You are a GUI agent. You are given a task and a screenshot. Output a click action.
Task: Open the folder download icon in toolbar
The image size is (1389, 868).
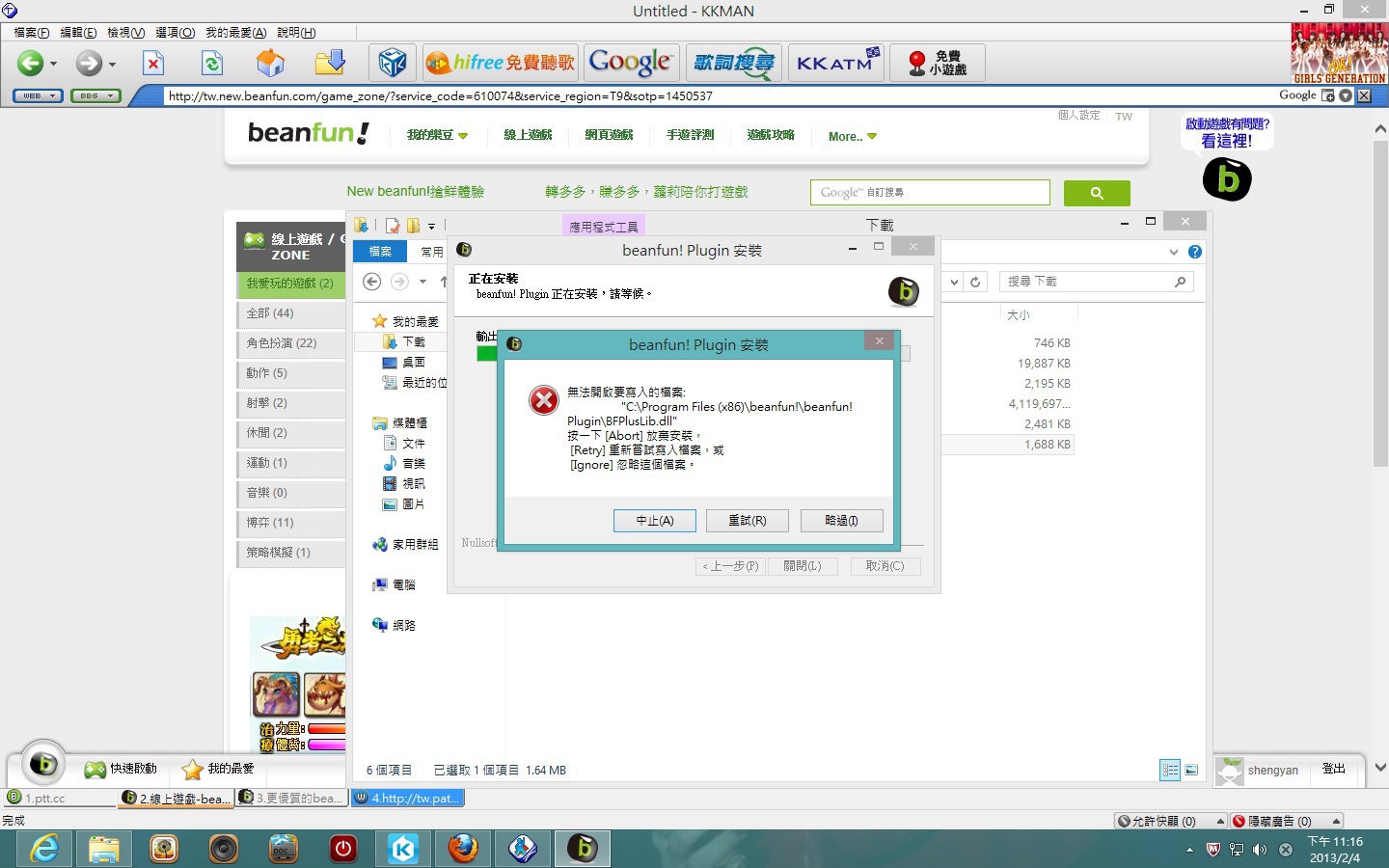point(330,64)
